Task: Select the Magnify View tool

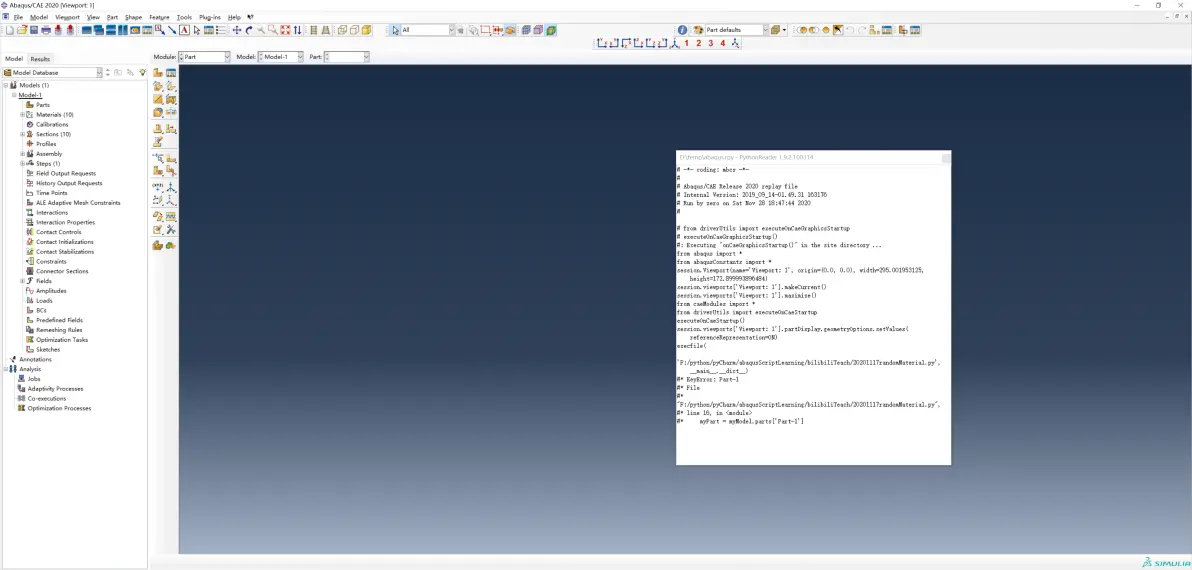Action: (261, 30)
